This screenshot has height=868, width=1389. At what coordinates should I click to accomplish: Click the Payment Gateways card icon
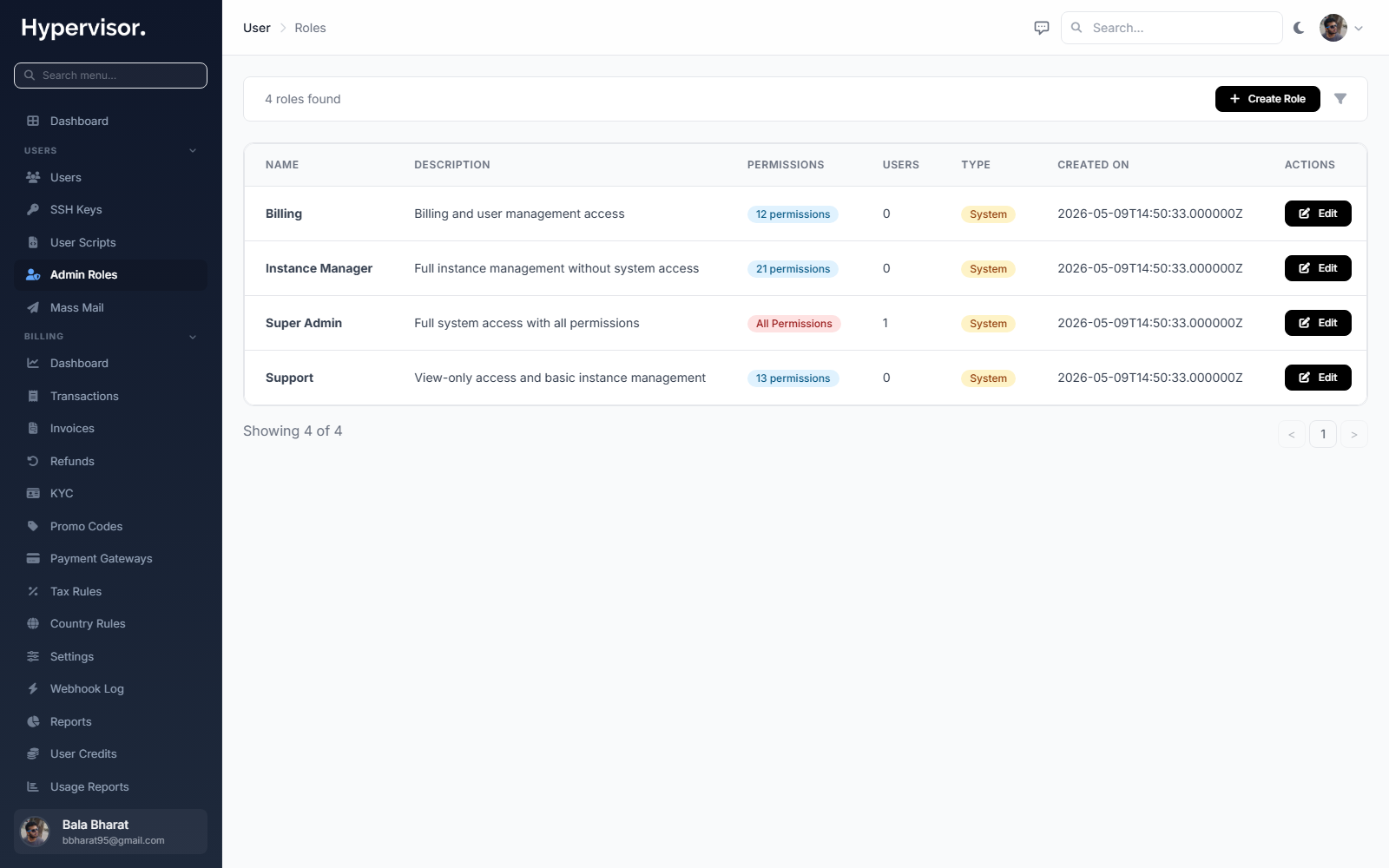tap(33, 558)
